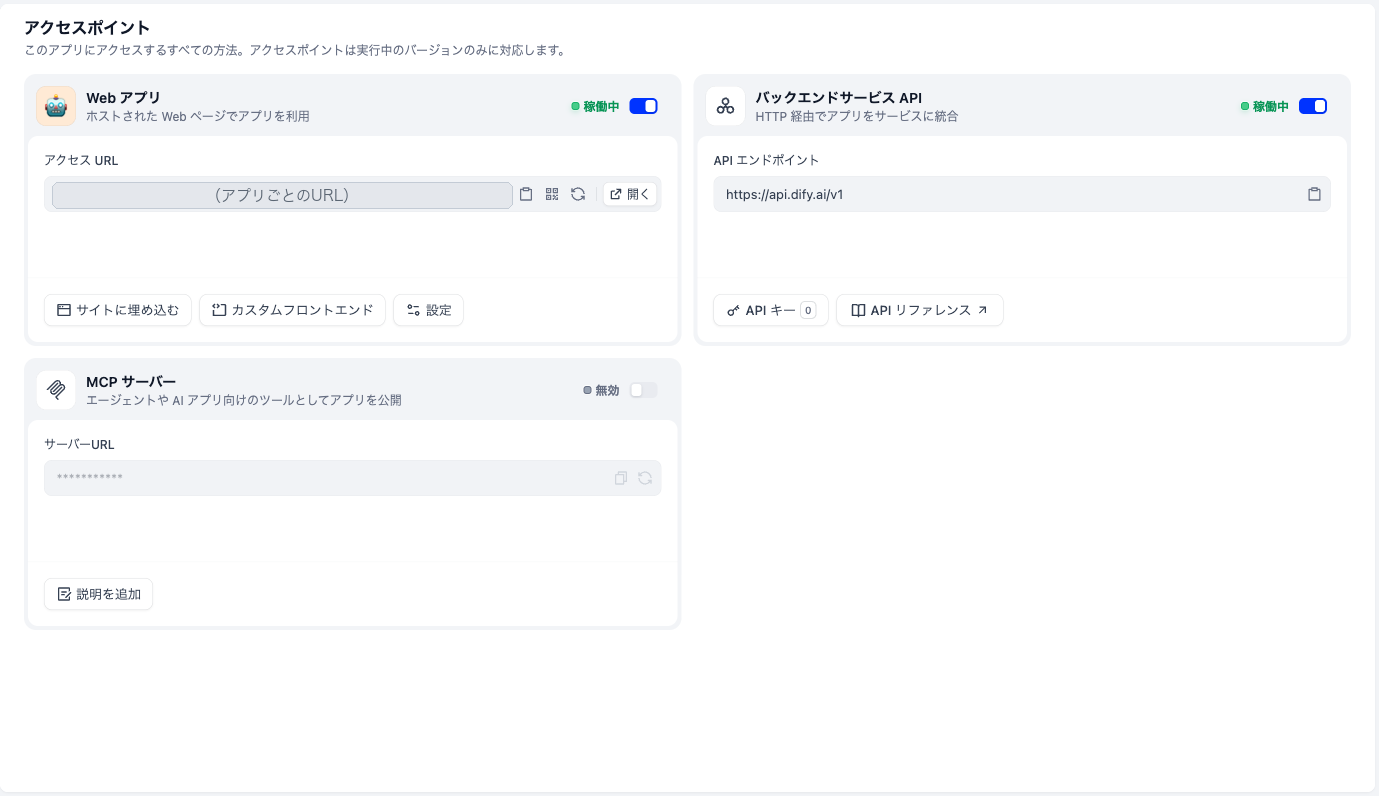Click the アクセス URL label
This screenshot has height=796, width=1379.
pyautogui.click(x=82, y=160)
